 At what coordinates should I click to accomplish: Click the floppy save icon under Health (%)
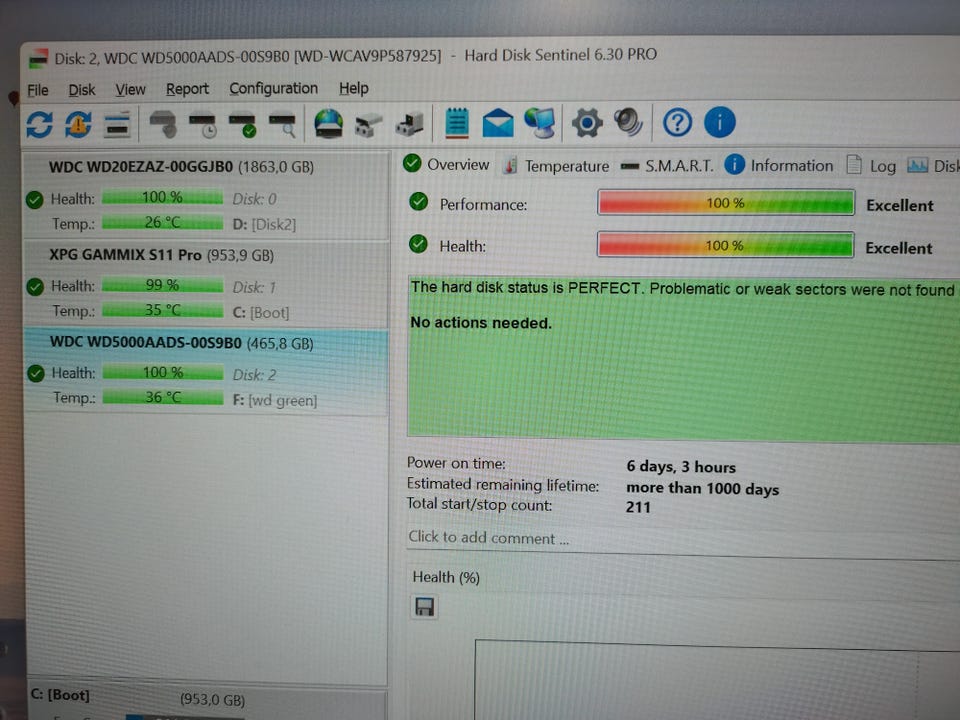click(424, 607)
